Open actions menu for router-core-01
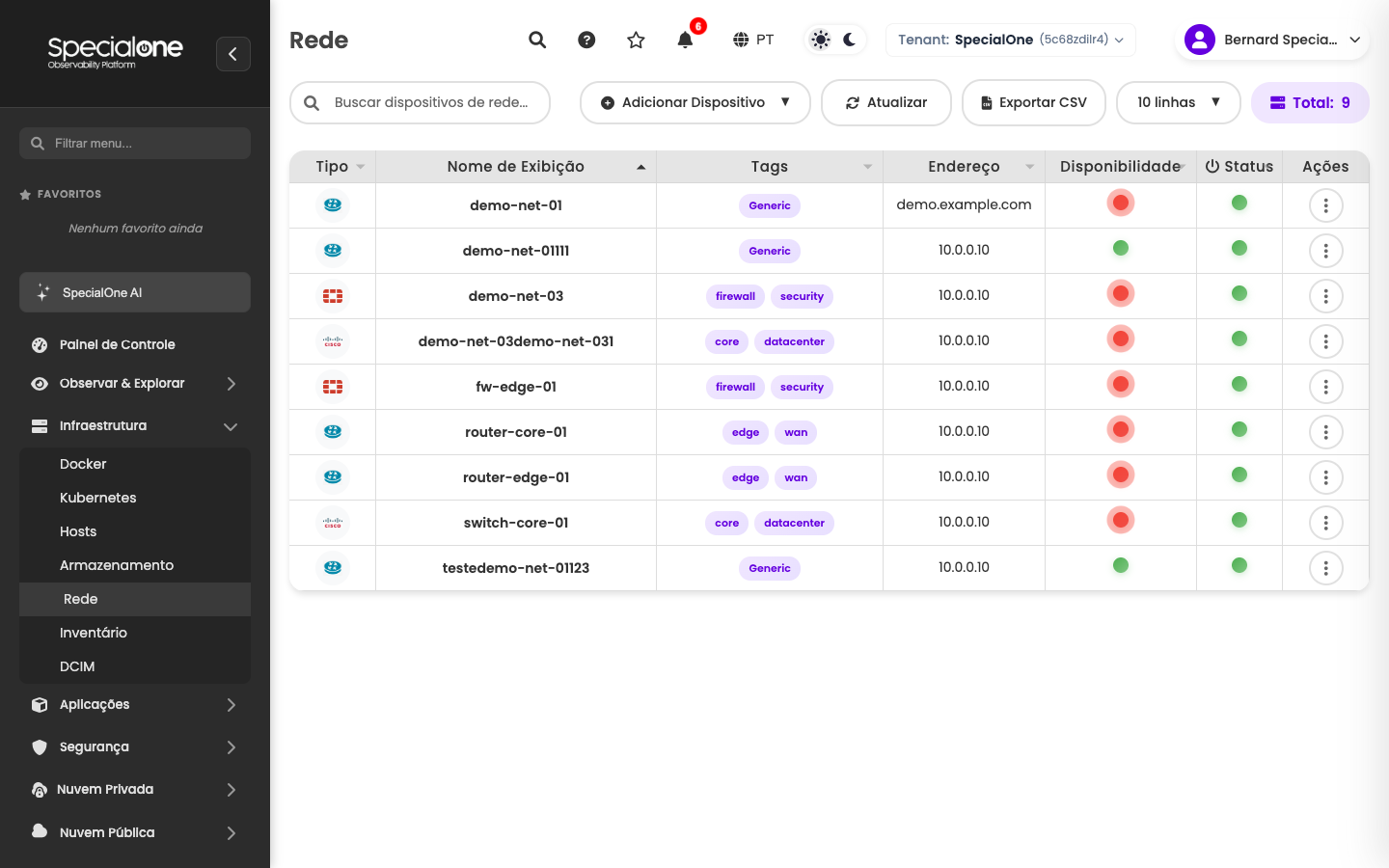 (x=1326, y=432)
